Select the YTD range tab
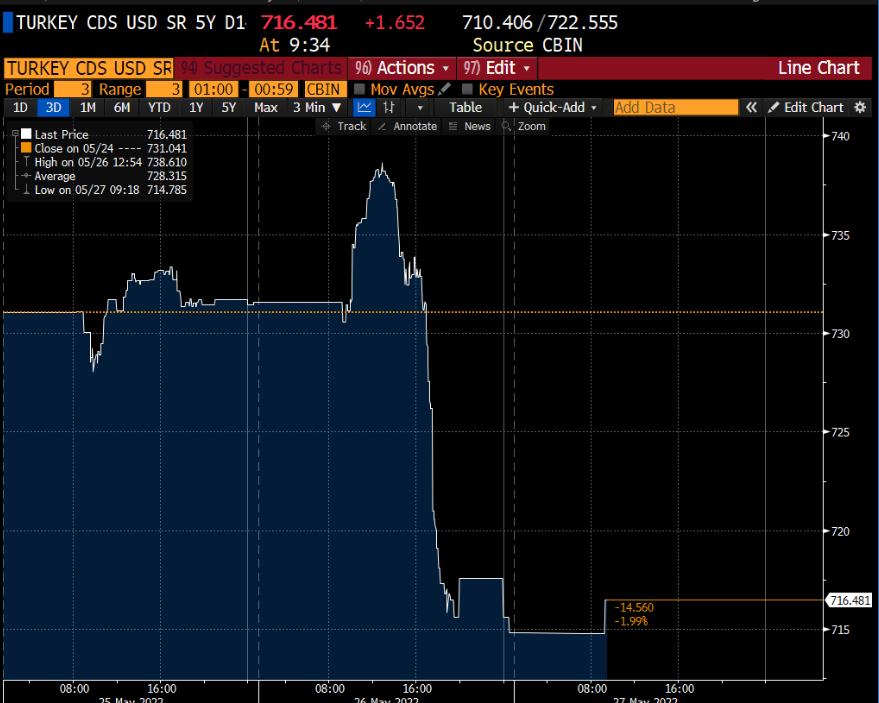The height and width of the screenshot is (703, 879). (159, 107)
